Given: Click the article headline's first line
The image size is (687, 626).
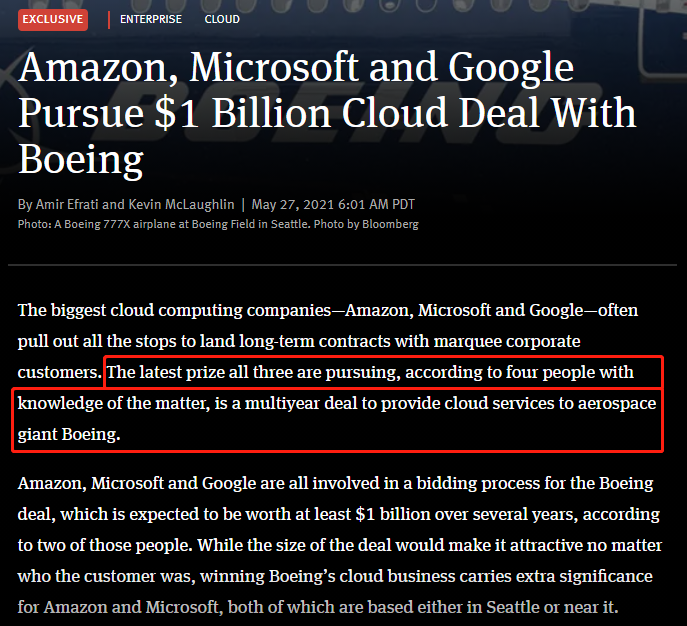Looking at the screenshot, I should coord(296,67).
